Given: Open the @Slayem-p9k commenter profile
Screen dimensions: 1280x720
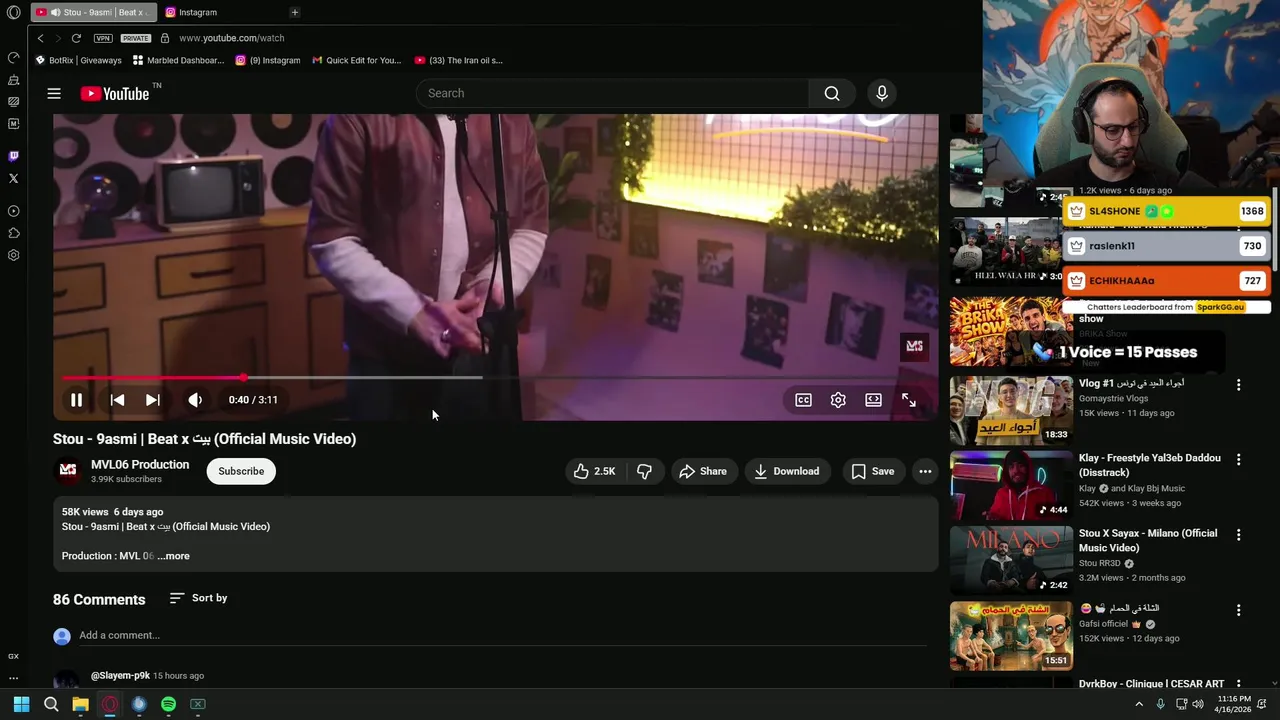Looking at the screenshot, I should click(120, 676).
